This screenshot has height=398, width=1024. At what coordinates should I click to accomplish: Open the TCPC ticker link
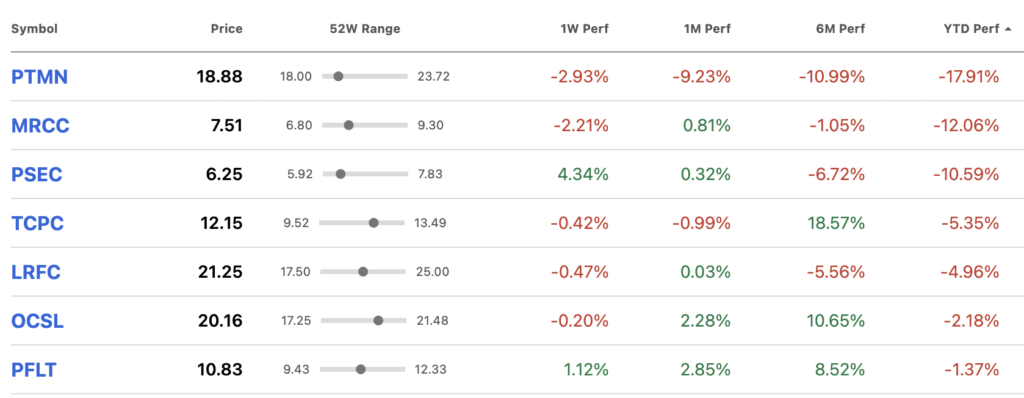tap(37, 224)
